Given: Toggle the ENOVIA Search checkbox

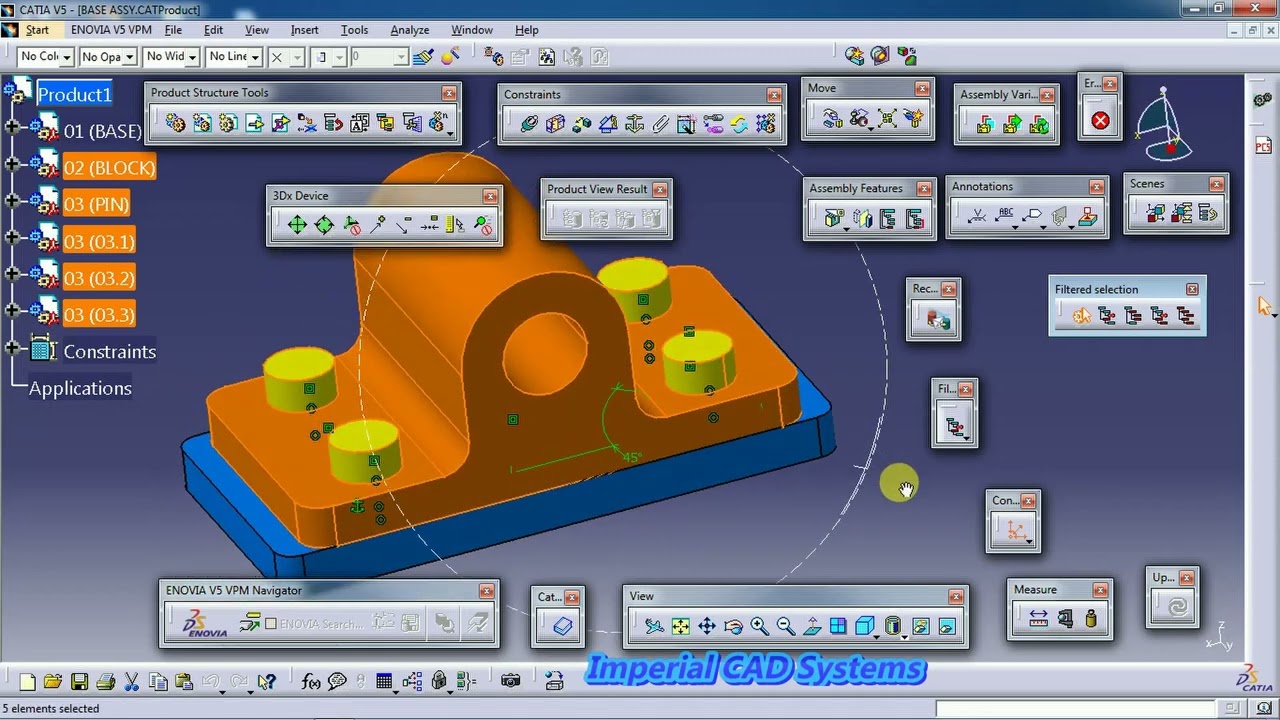Looking at the screenshot, I should click(x=271, y=623).
